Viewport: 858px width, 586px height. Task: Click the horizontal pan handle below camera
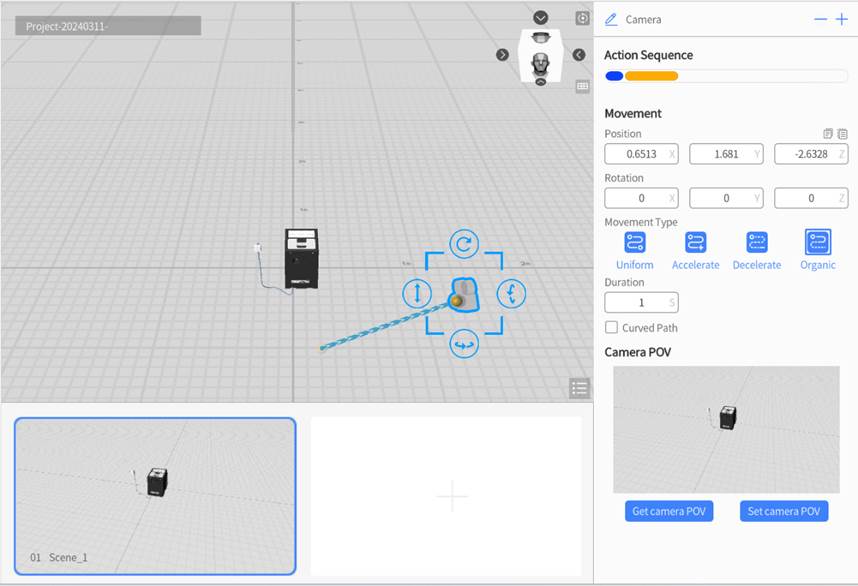(464, 344)
